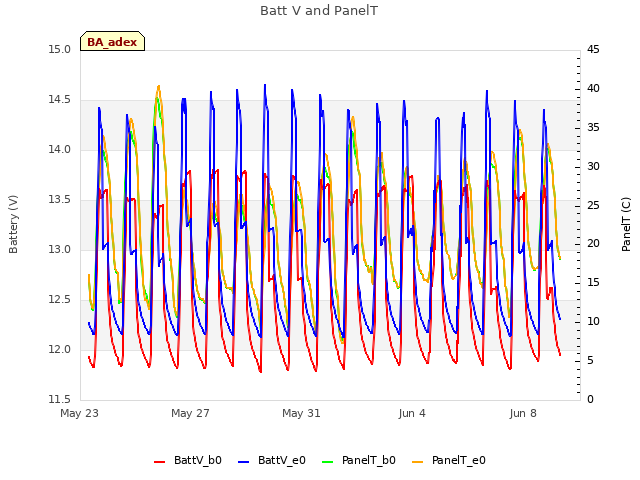The height and width of the screenshot is (480, 640).
Task: Click the 13.5 left axis tick label
Action: coord(60,200)
